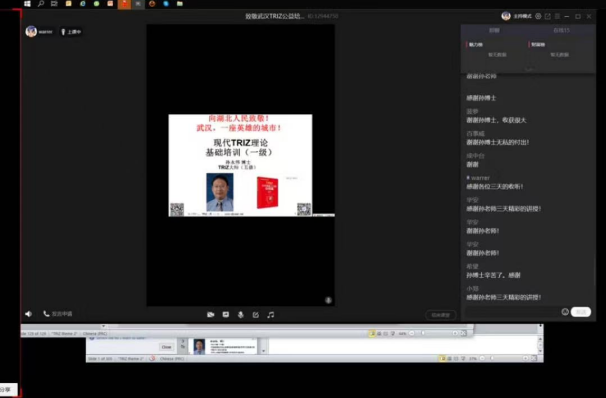606x398 pixels.
Task: Click the share/pop-out icon in title bar
Action: click(x=548, y=16)
